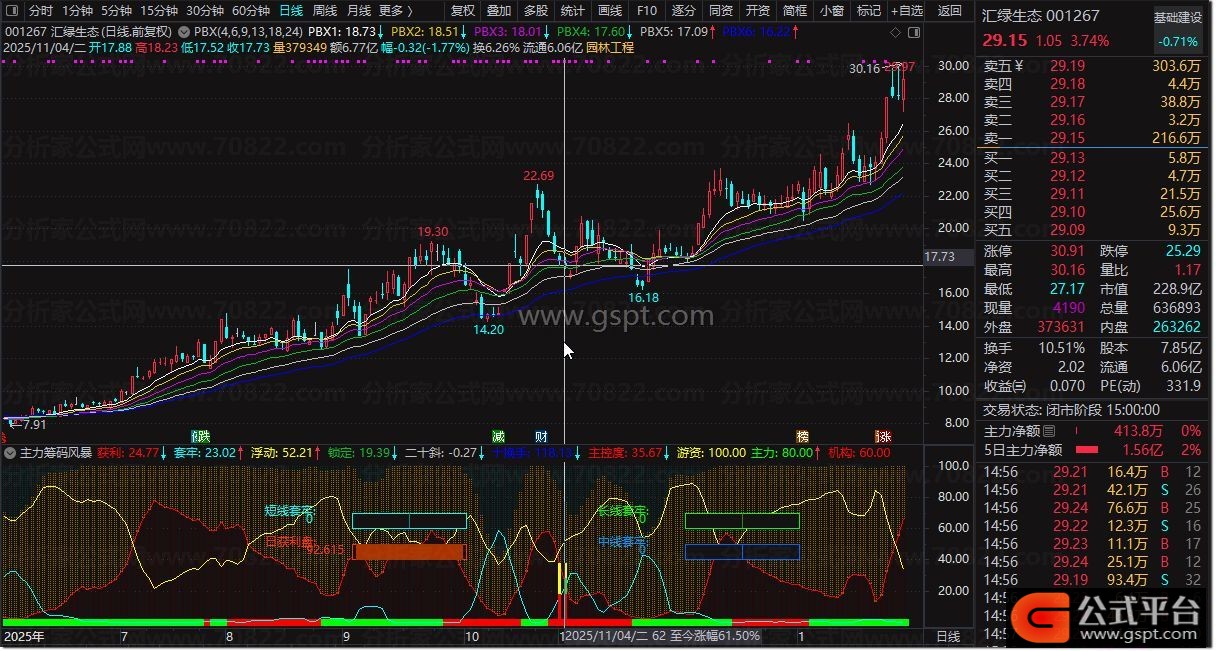
Task: Click the 榜 event marker on chart
Action: [x=802, y=436]
